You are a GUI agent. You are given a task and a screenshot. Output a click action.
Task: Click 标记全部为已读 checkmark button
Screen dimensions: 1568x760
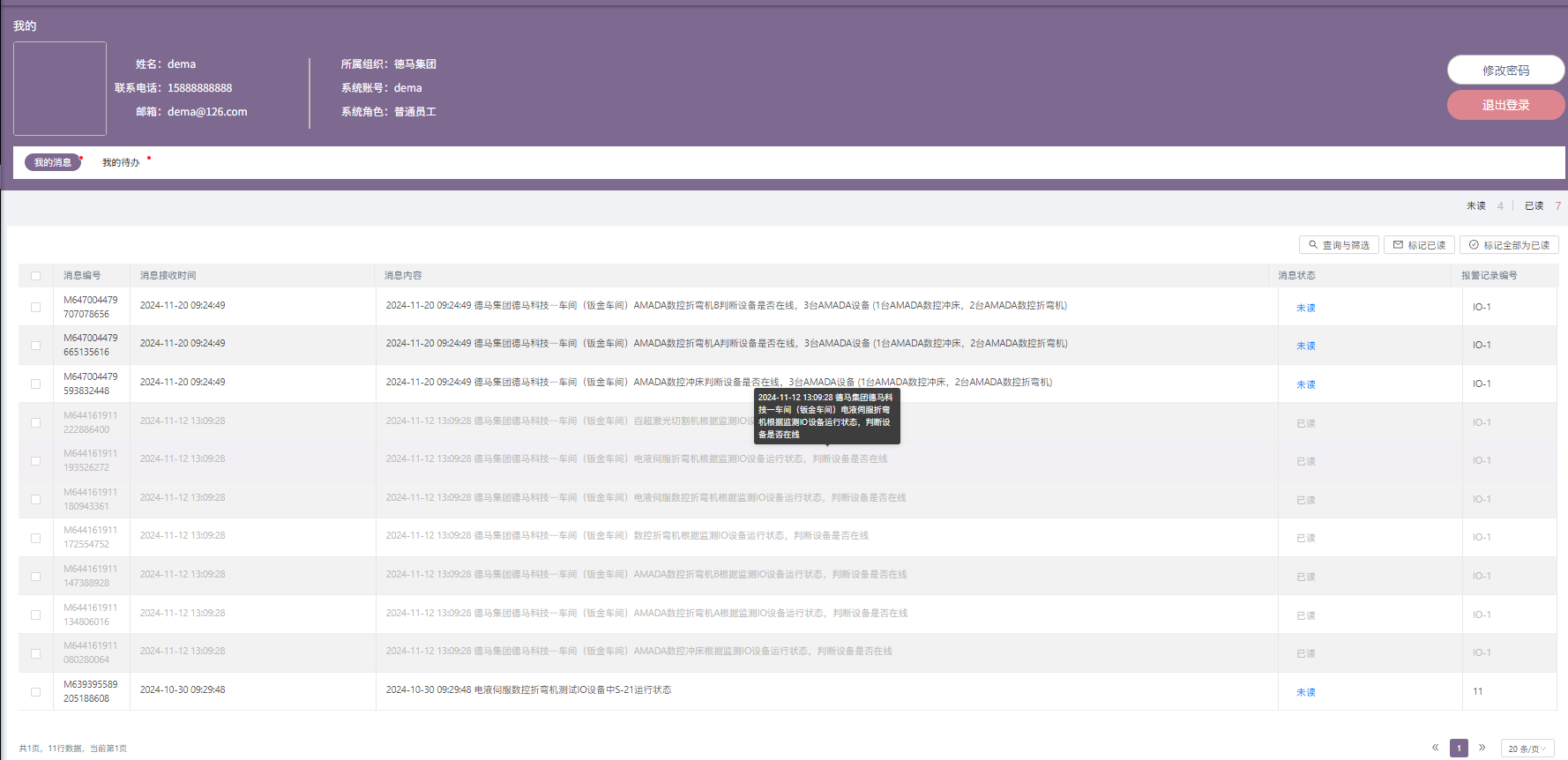click(1509, 245)
